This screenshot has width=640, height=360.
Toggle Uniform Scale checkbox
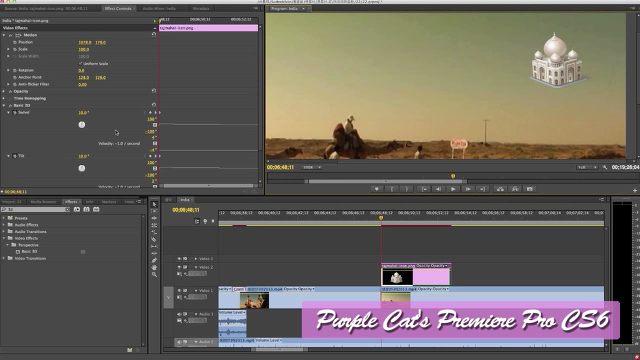tap(80, 63)
